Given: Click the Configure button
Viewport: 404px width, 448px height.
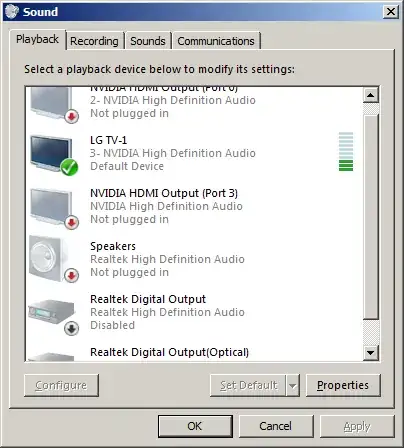Looking at the screenshot, I should point(61,385).
